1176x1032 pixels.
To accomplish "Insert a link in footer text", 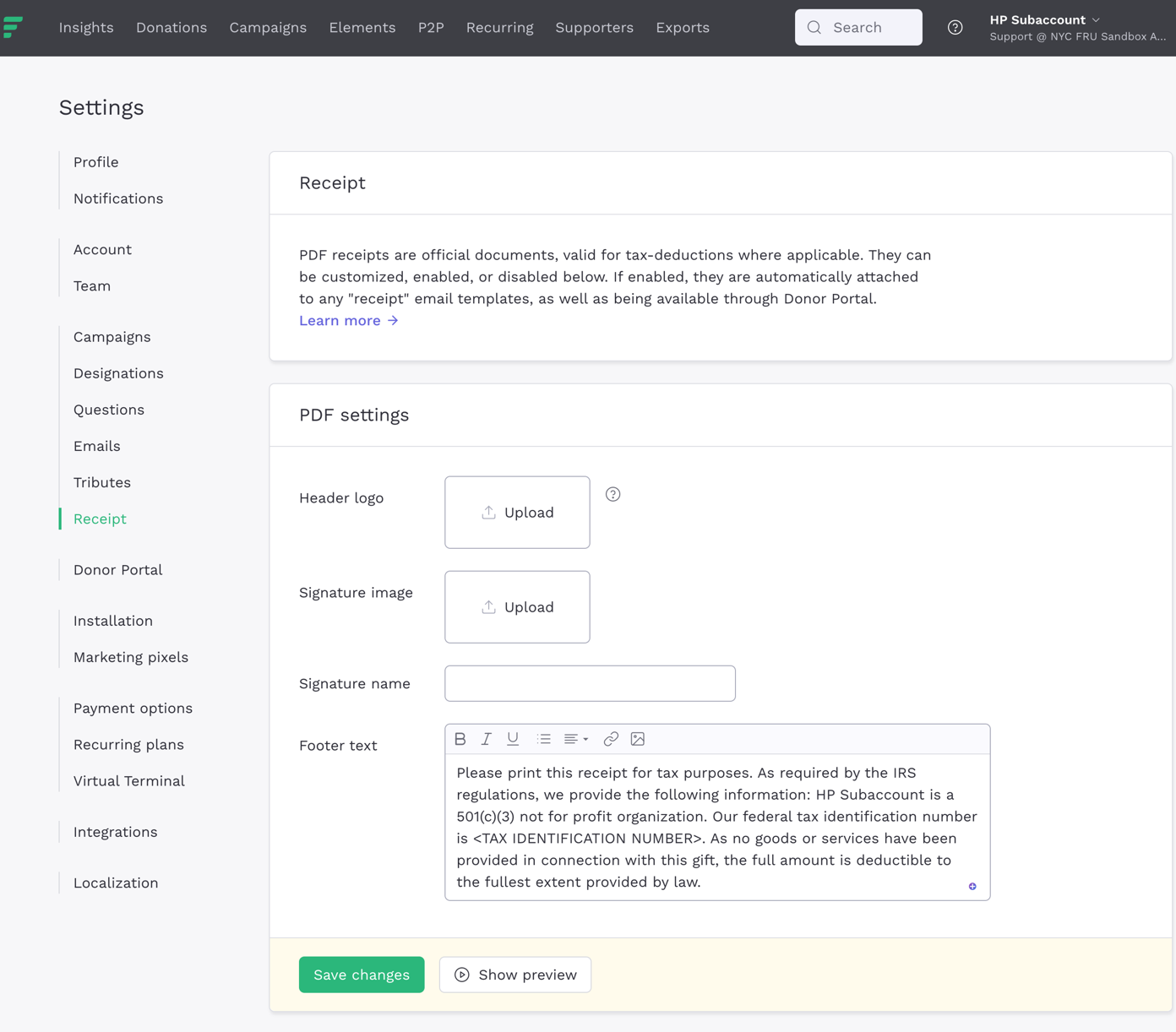I will tap(611, 739).
